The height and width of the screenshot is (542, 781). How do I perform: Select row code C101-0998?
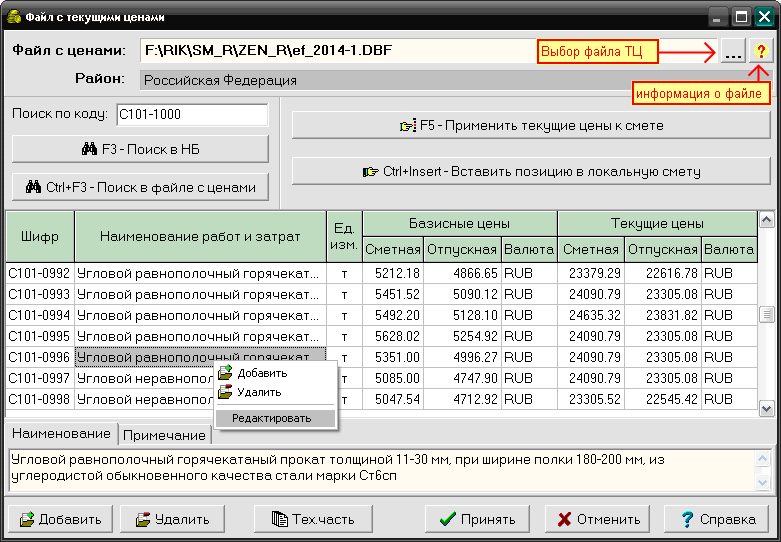coord(39,400)
